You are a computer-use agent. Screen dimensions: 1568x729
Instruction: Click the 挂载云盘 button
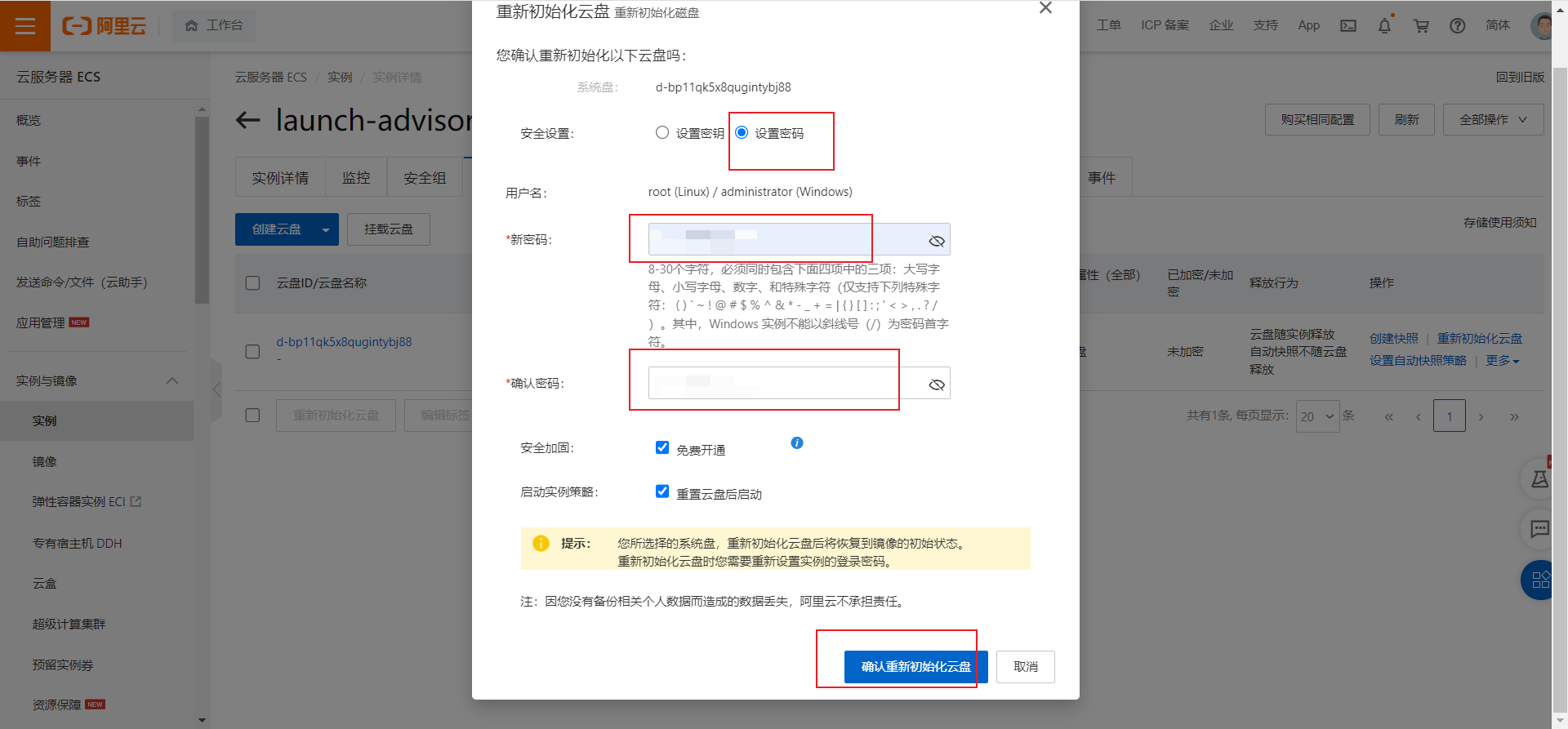(x=389, y=229)
